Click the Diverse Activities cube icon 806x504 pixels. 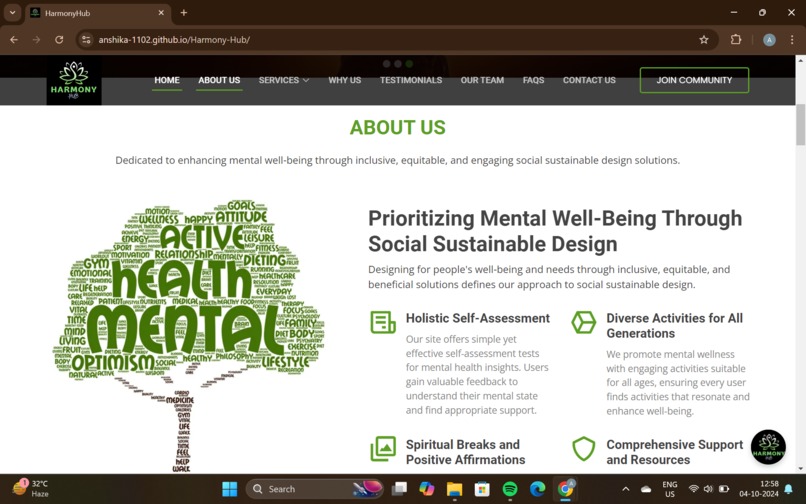point(583,322)
